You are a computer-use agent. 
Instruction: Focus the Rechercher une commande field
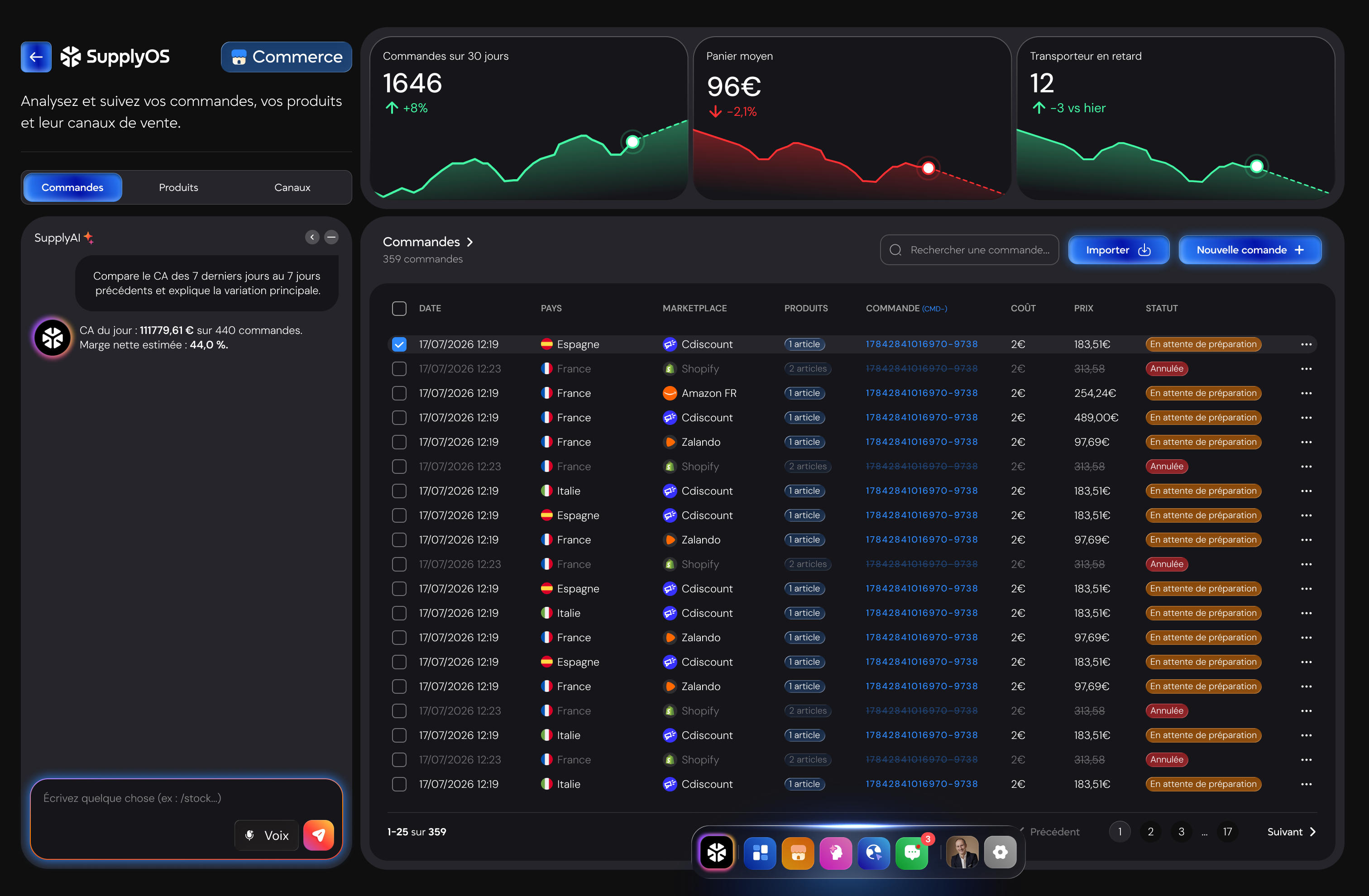tap(969, 250)
